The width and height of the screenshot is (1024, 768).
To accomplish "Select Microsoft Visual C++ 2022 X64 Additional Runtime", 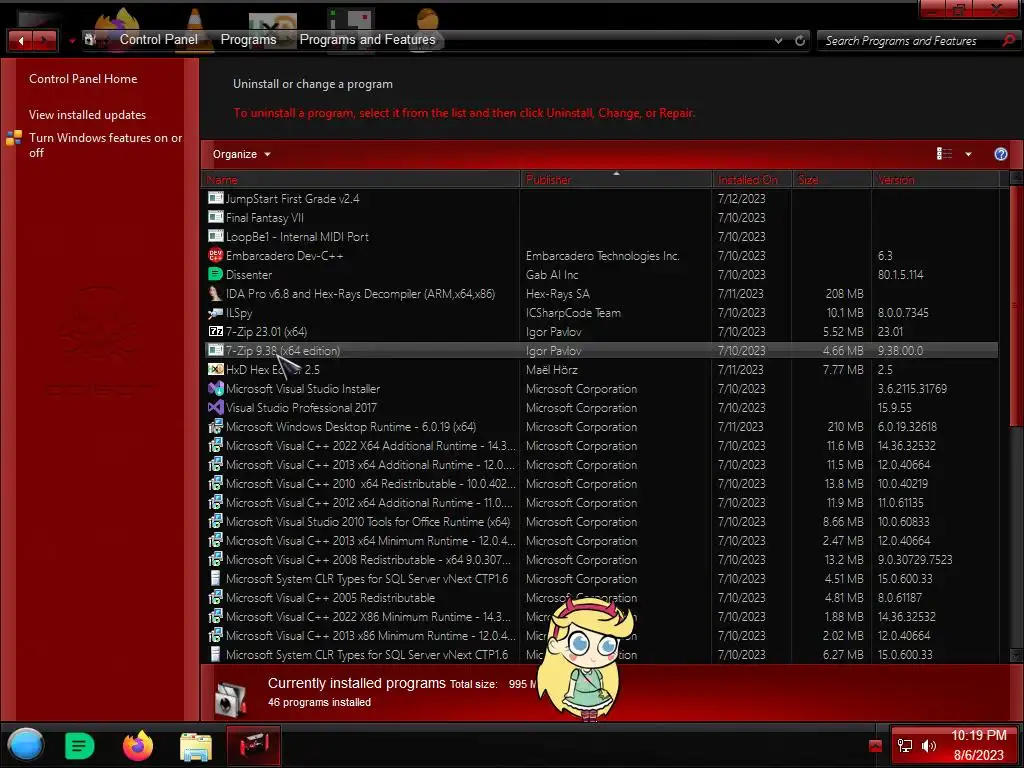I will click(x=600, y=445).
